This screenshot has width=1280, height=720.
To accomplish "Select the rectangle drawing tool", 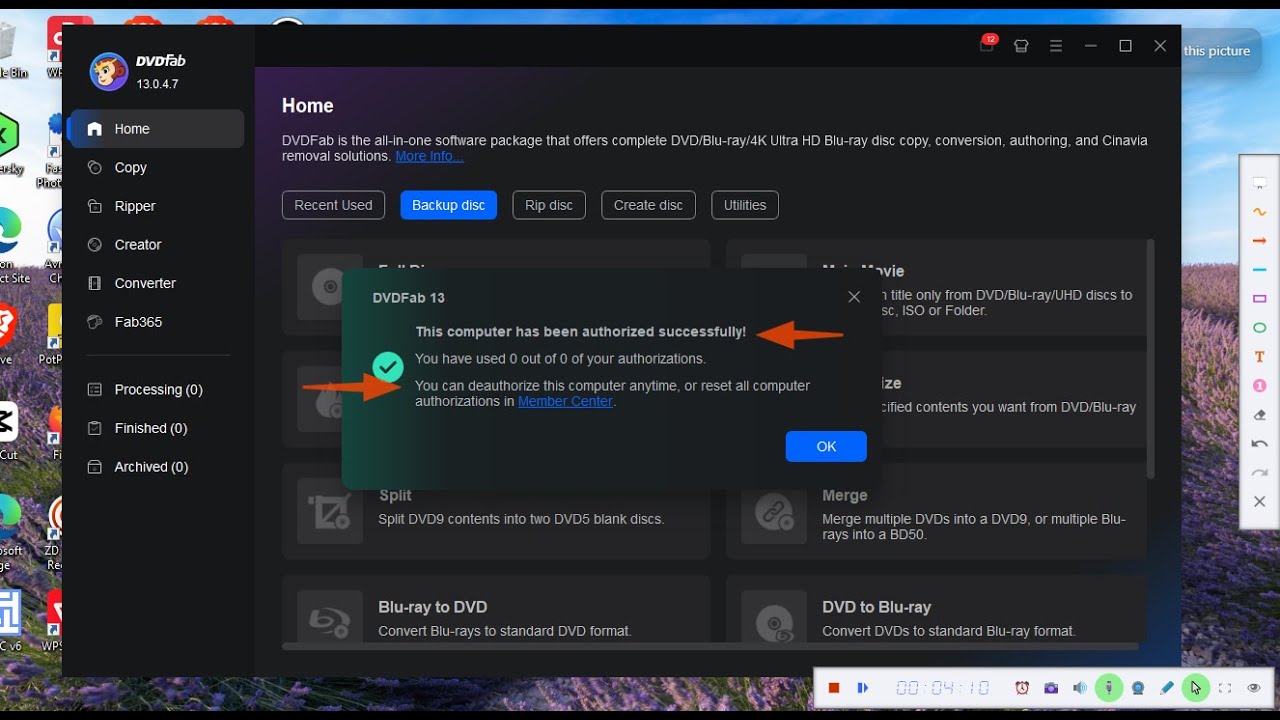I will point(1260,299).
